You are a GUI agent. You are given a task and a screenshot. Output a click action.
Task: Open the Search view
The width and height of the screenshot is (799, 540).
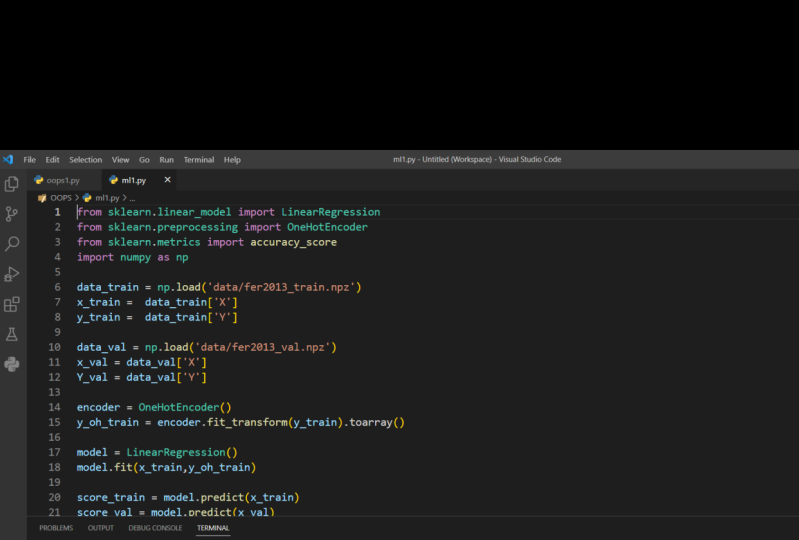coord(12,244)
